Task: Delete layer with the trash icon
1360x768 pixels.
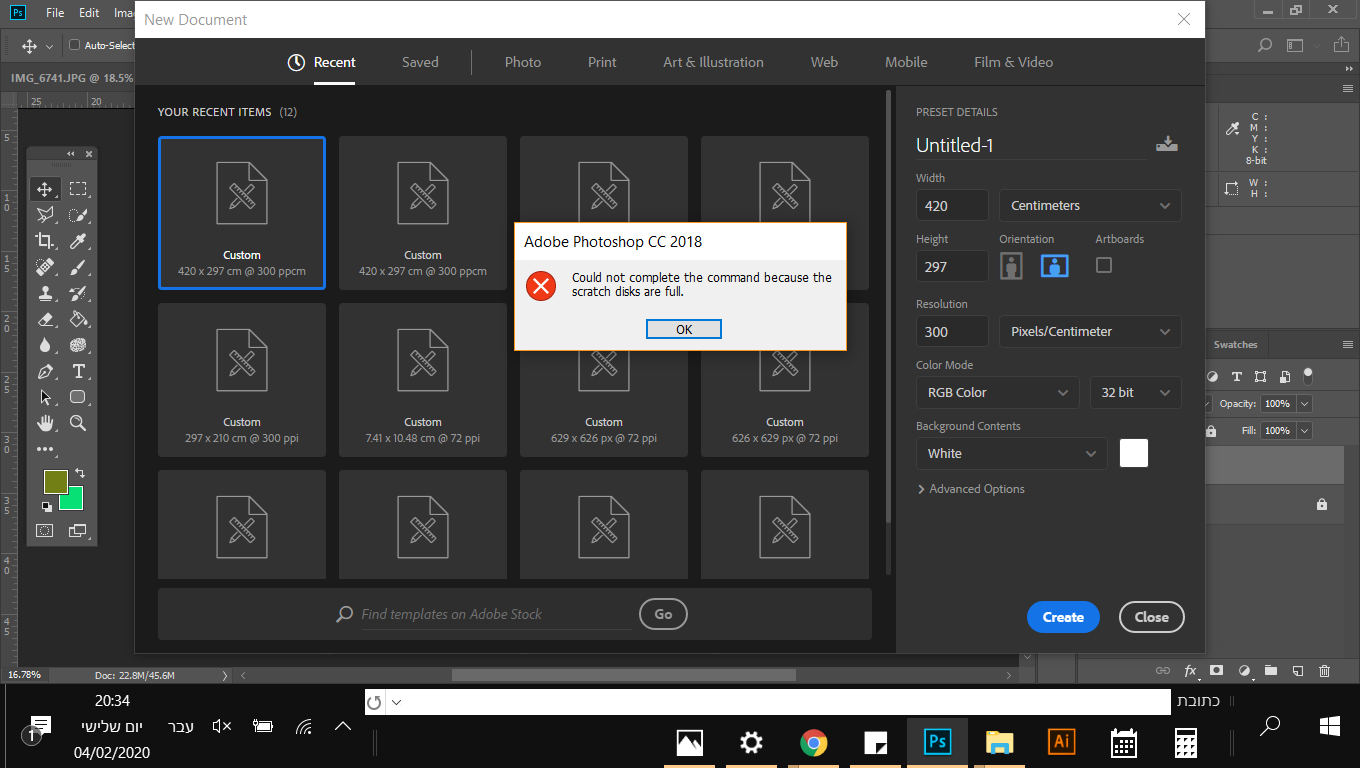Action: (1324, 671)
